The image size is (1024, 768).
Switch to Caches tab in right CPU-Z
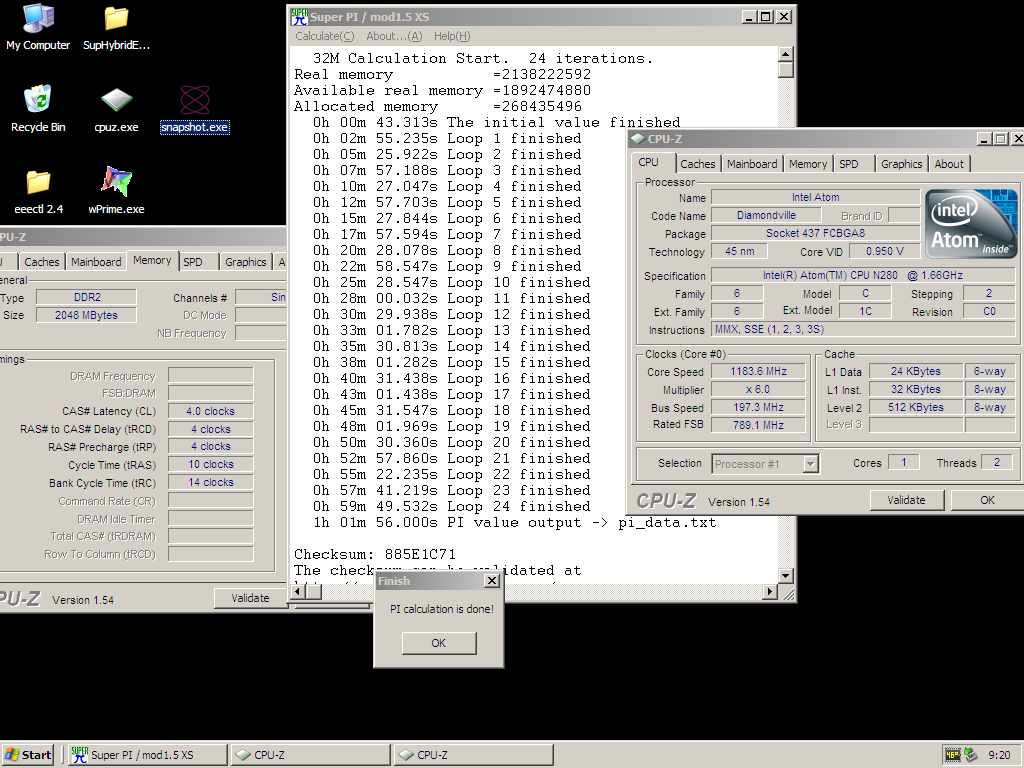click(697, 164)
